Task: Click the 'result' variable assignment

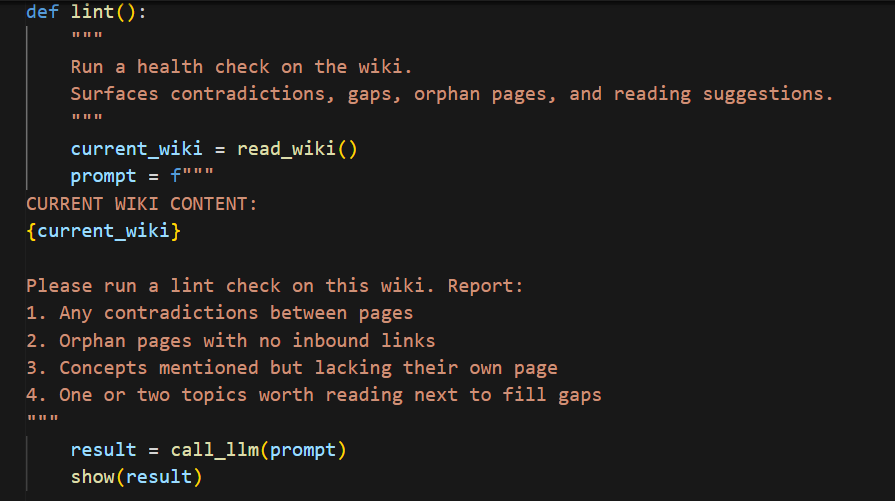Action: coord(103,450)
